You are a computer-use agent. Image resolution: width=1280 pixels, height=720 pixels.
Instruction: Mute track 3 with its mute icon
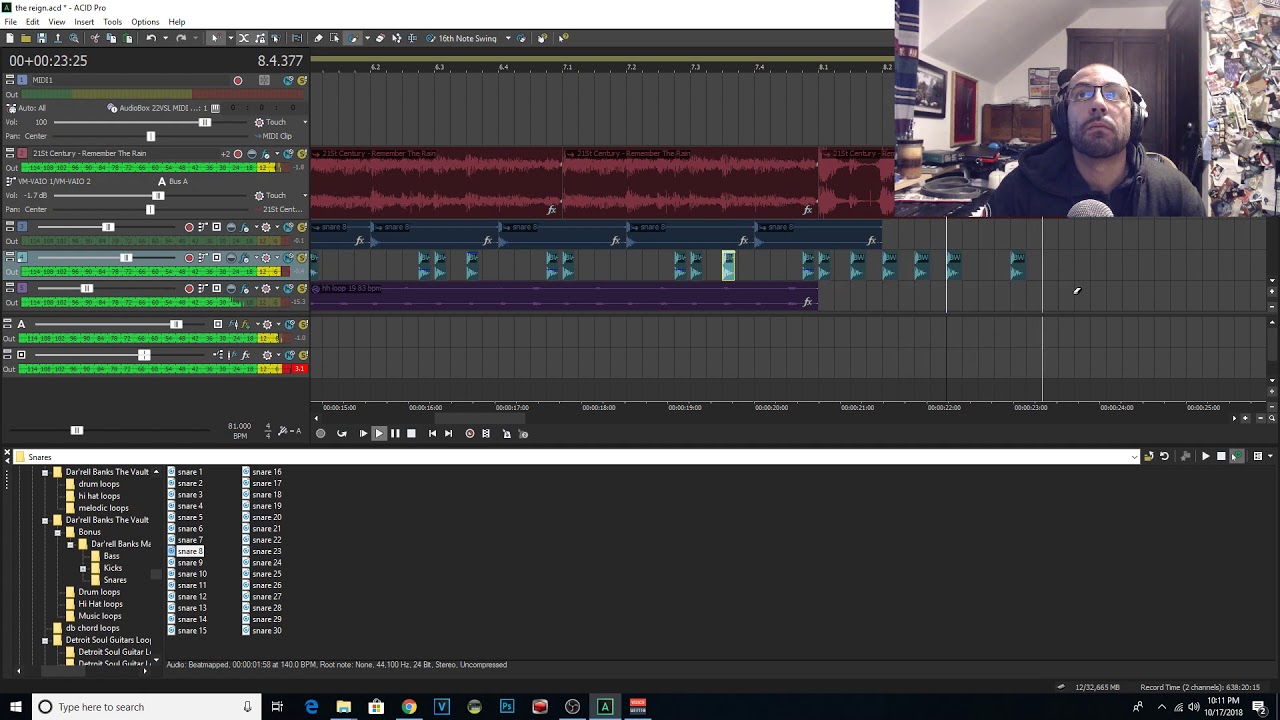tap(288, 227)
